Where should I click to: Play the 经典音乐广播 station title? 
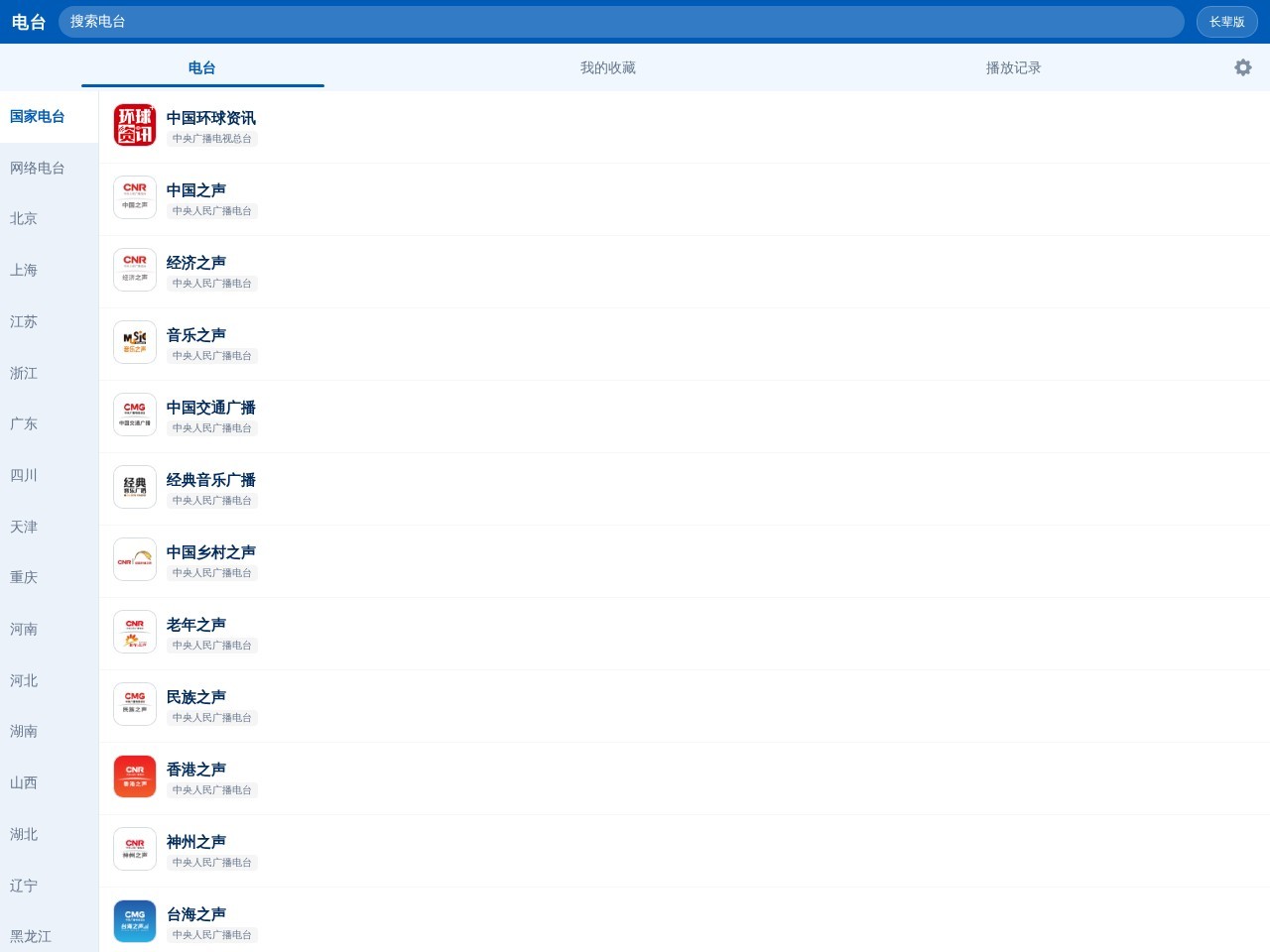pyautogui.click(x=211, y=480)
